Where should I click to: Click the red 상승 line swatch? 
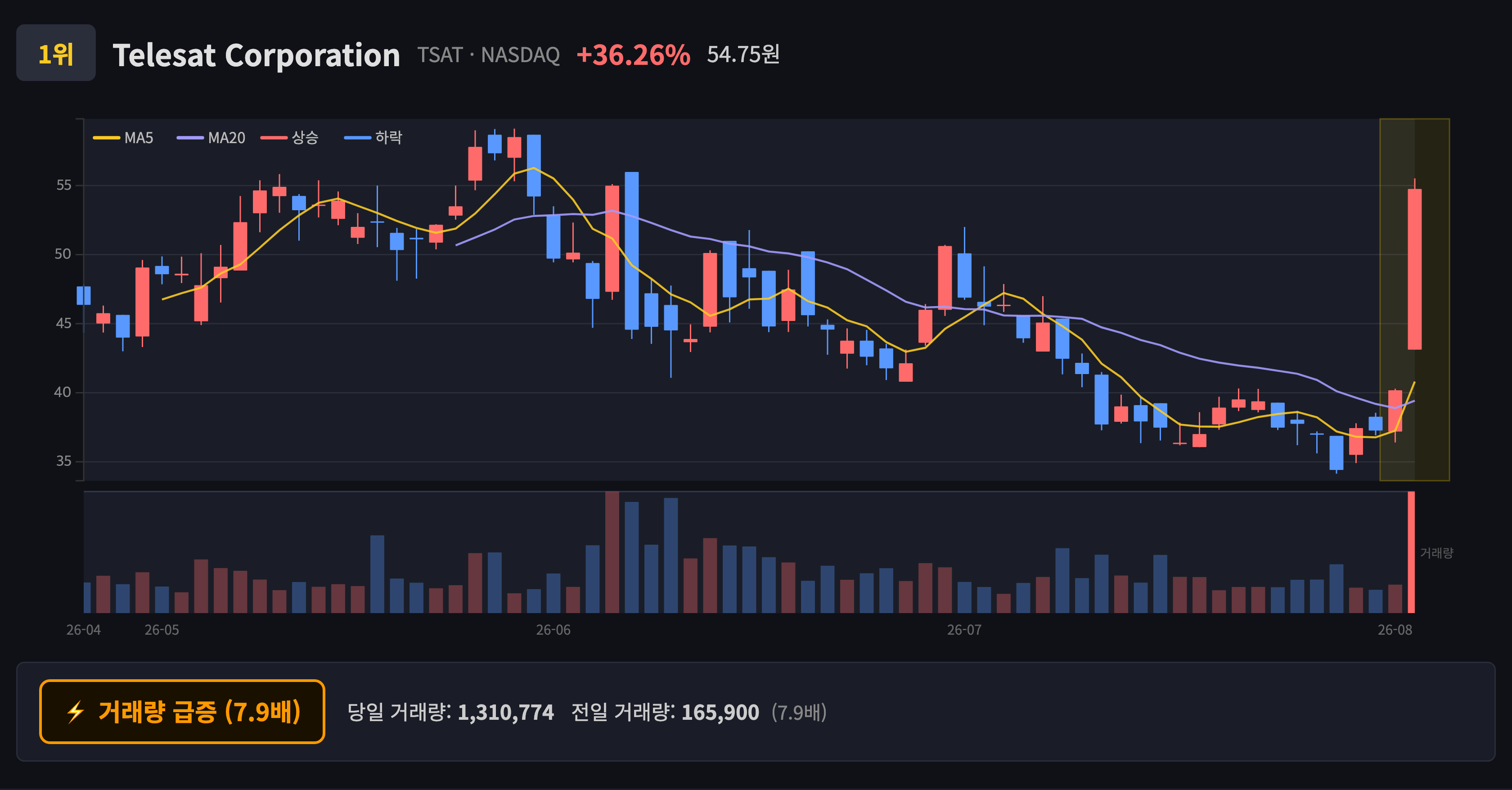pyautogui.click(x=274, y=138)
